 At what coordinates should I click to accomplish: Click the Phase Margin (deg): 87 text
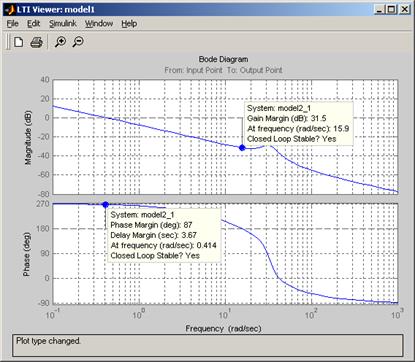pyautogui.click(x=151, y=225)
